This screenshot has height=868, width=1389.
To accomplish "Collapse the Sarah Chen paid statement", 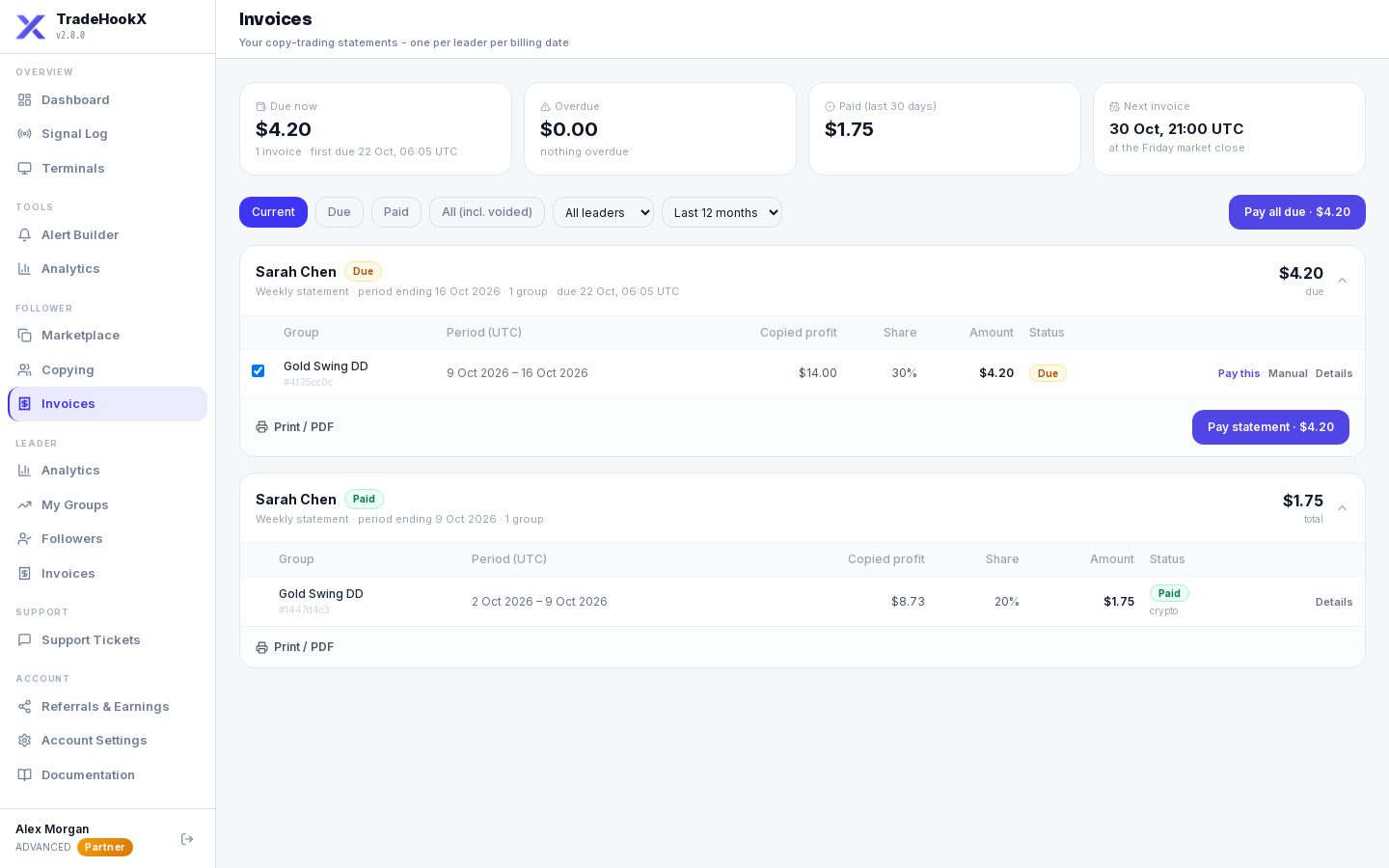I will pos(1342,508).
